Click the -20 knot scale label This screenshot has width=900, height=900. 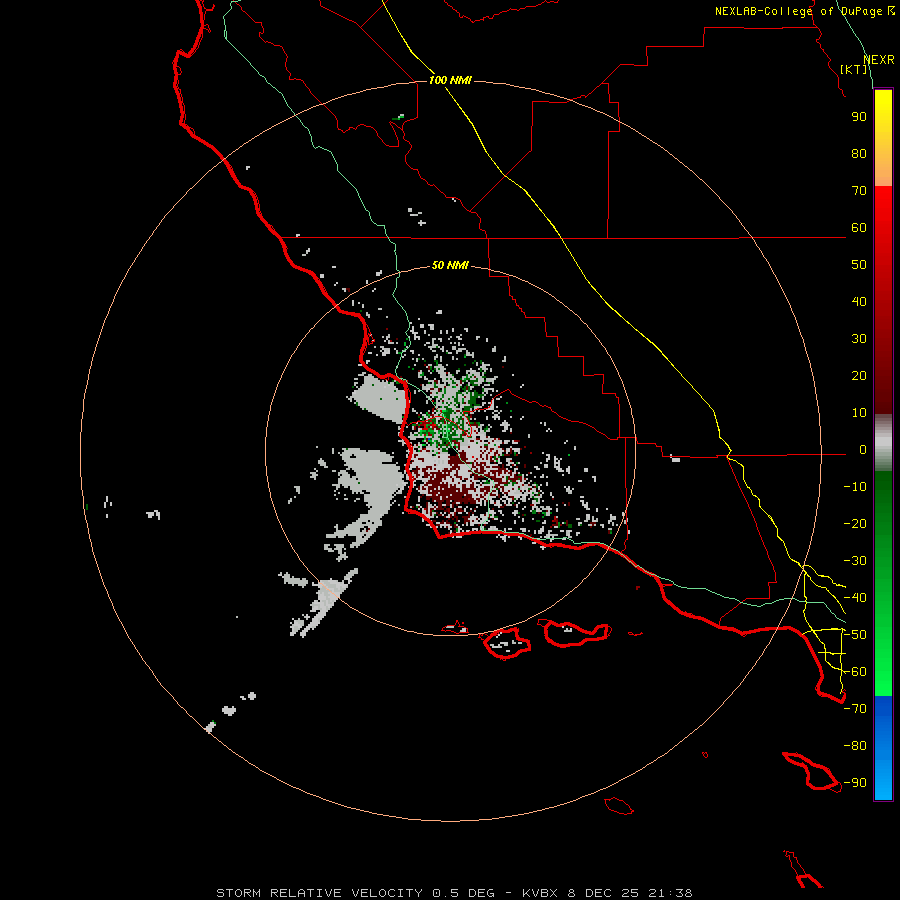(855, 523)
